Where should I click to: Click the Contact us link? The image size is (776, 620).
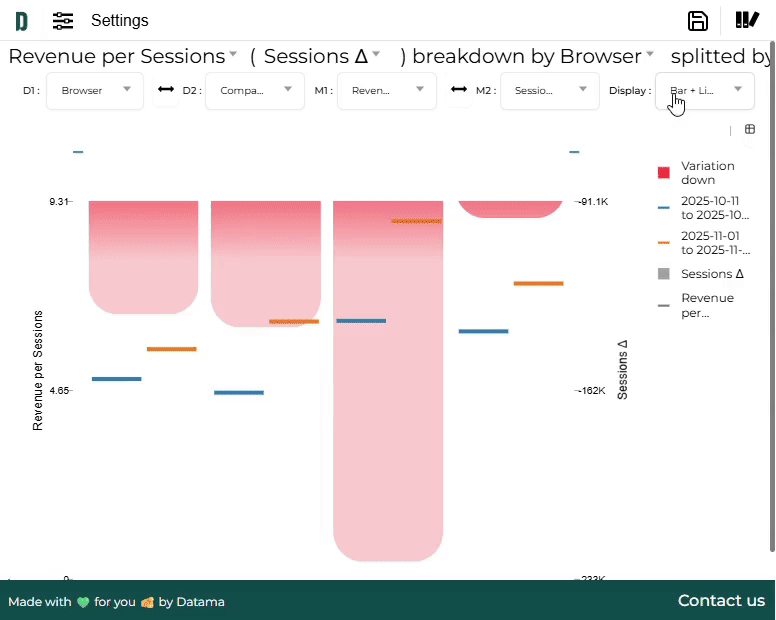pos(721,601)
